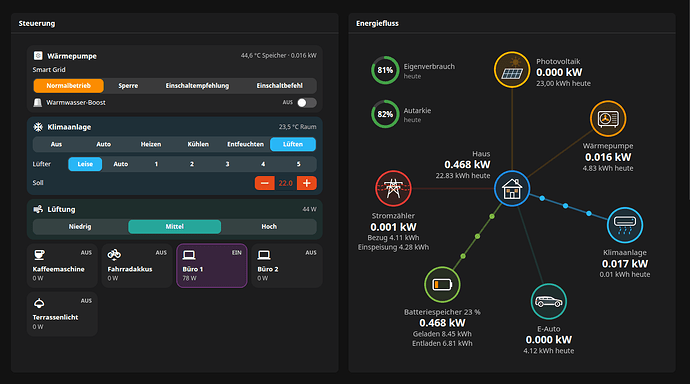Image resolution: width=690 pixels, height=384 pixels.
Task: Select the Stromzähler power pylon icon
Action: (x=393, y=188)
